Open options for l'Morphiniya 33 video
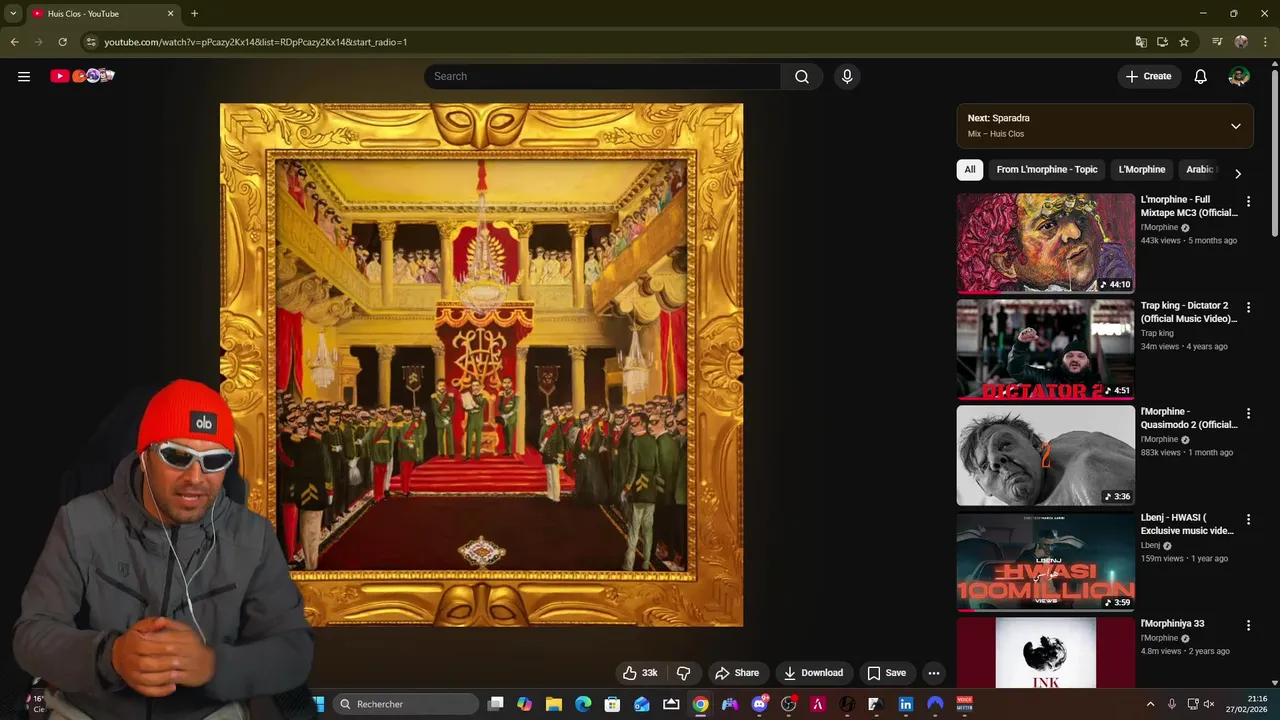The height and width of the screenshot is (720, 1280). point(1248,625)
